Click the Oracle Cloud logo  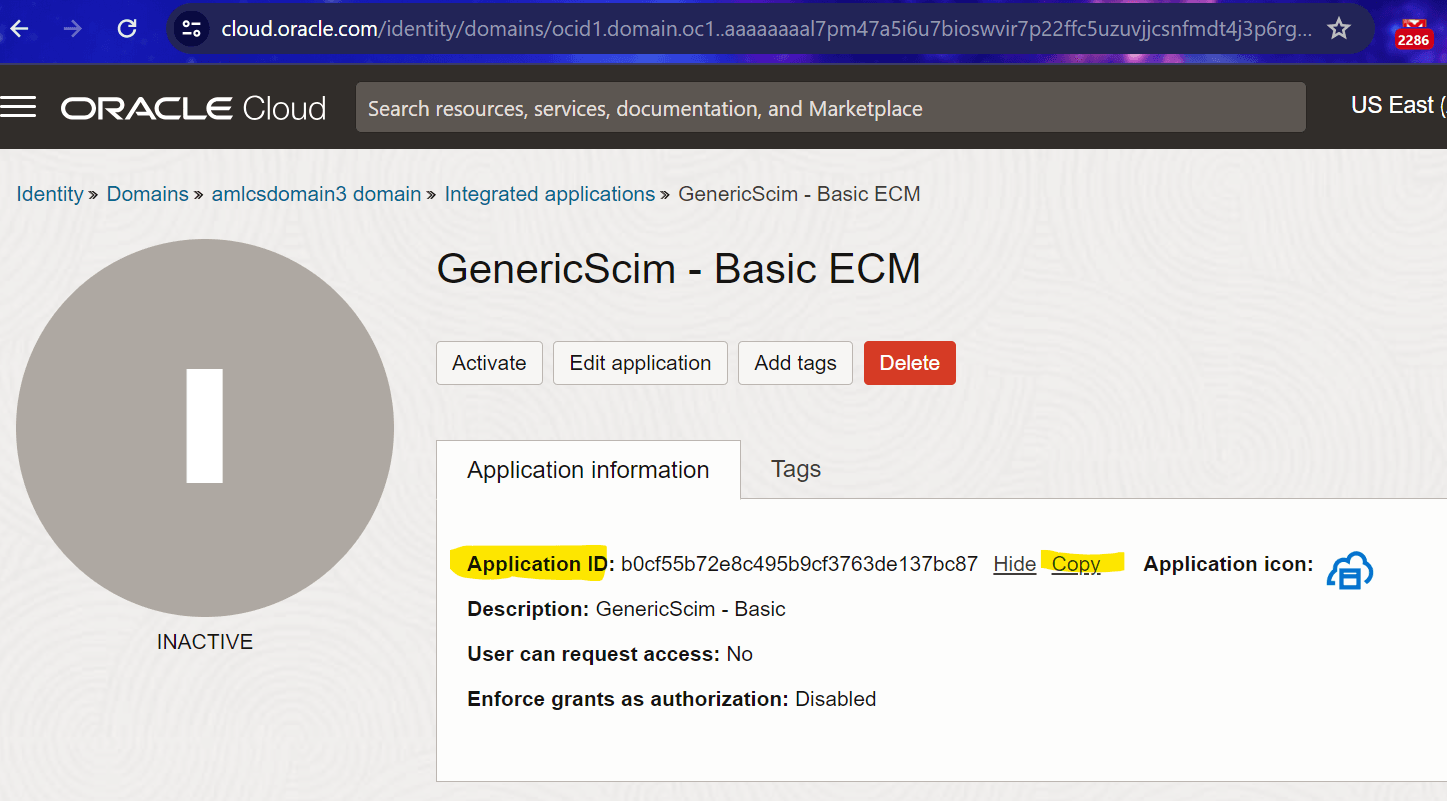pyautogui.click(x=194, y=108)
